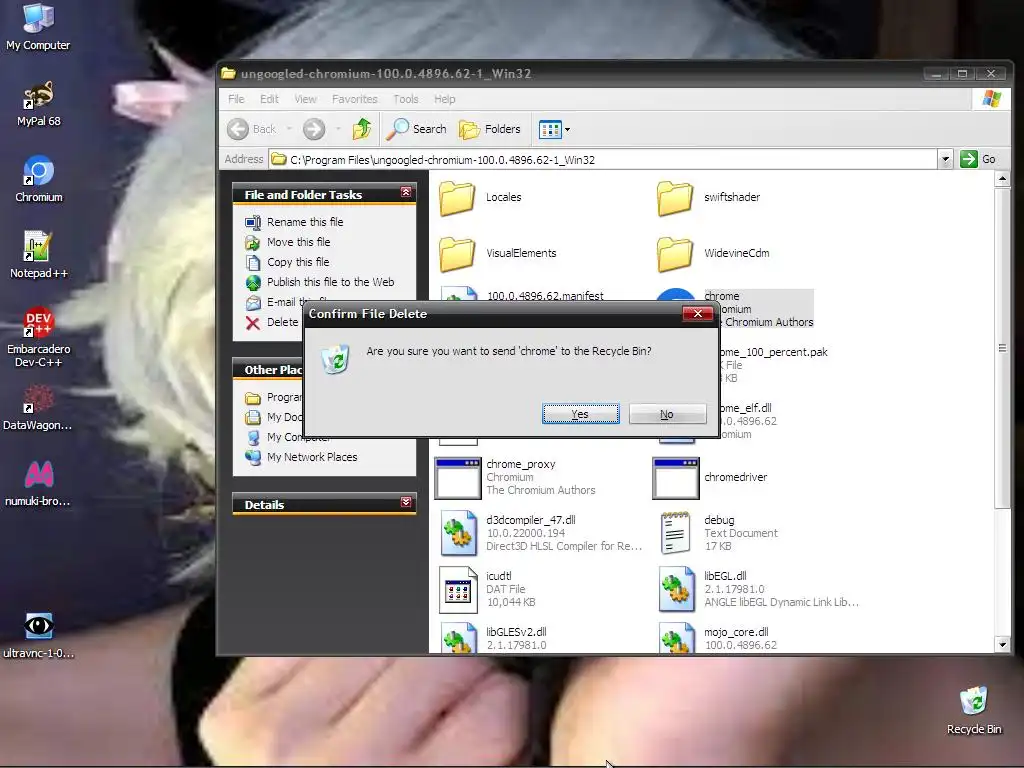Click the address bar path field
1024x768 pixels.
(603, 159)
